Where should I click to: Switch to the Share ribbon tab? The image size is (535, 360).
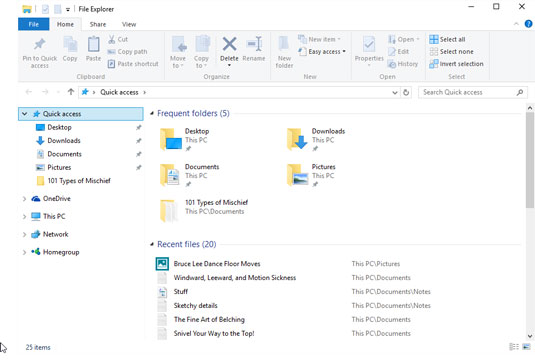coord(98,24)
